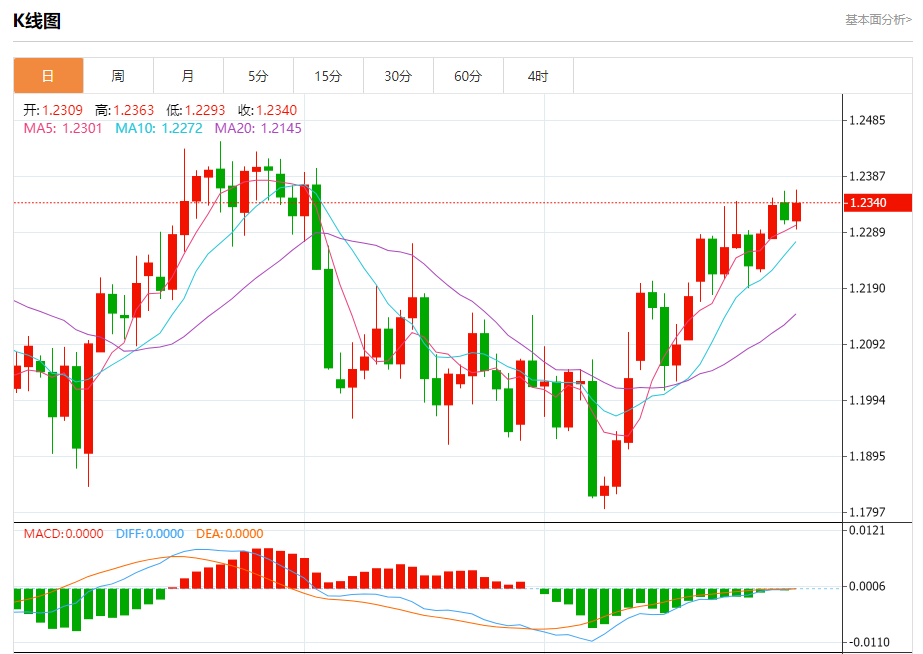
Task: Click the K线图 title heading
Action: pos(37,21)
